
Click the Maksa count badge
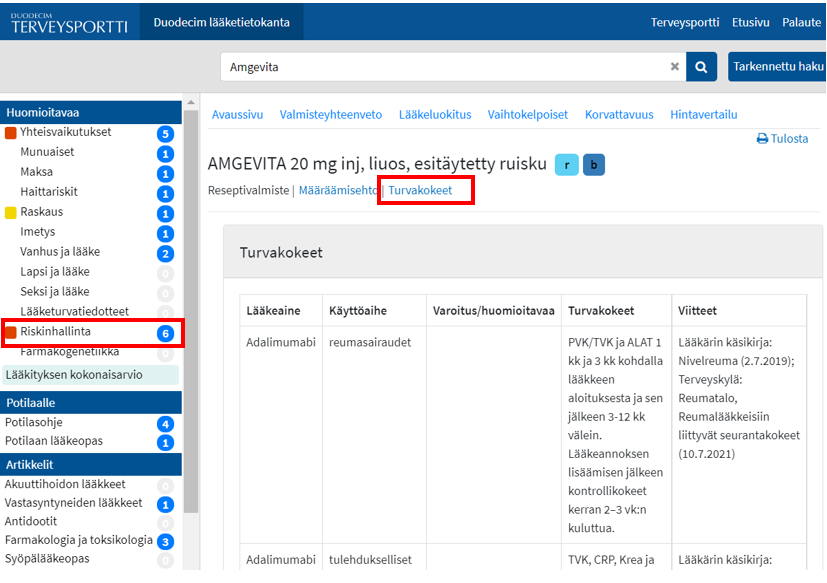(166, 174)
